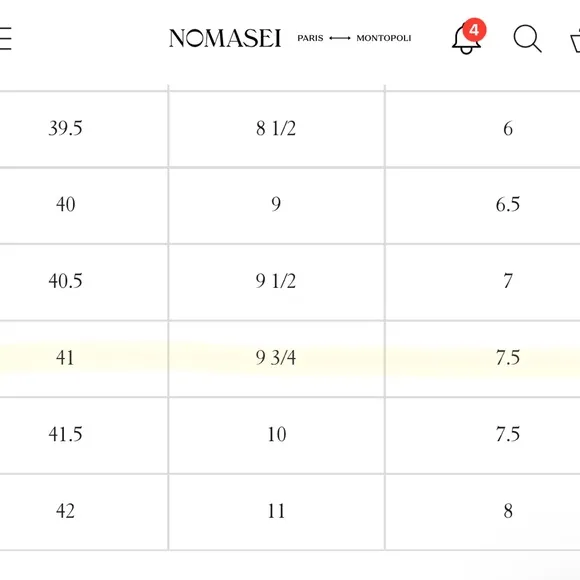The width and height of the screenshot is (580, 580).
Task: Open the shopping bag icon
Action: tap(575, 42)
